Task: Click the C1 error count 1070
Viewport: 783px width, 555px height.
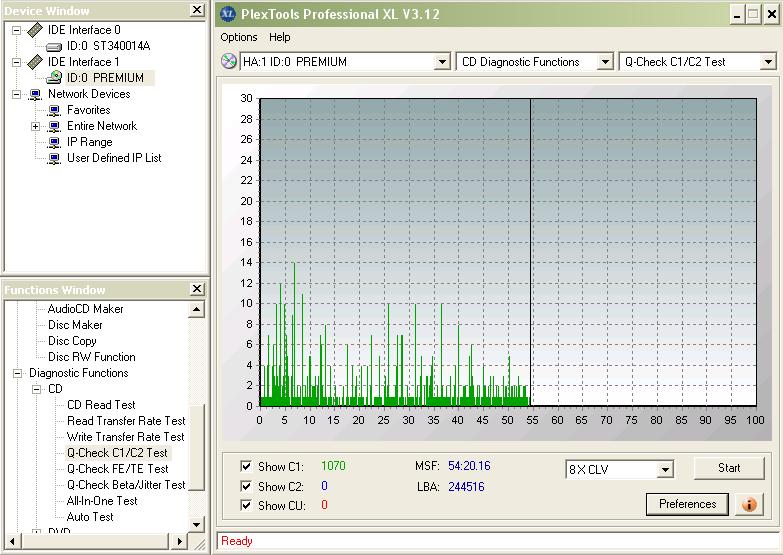Action: 333,466
